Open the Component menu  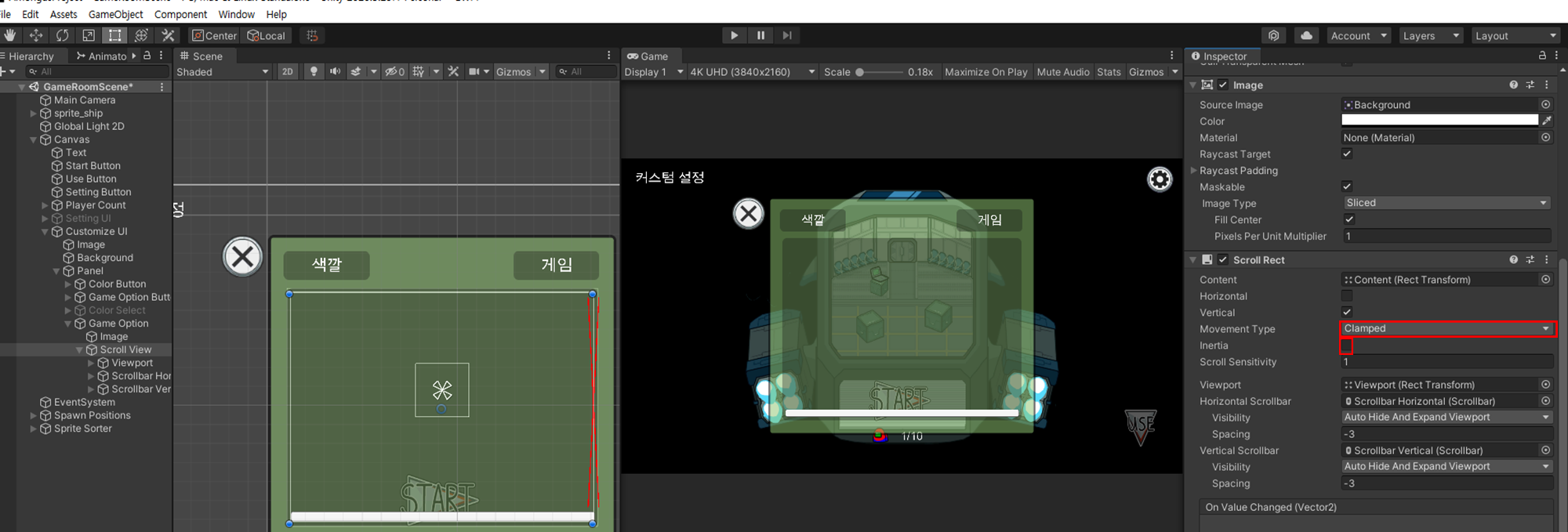pyautogui.click(x=181, y=14)
